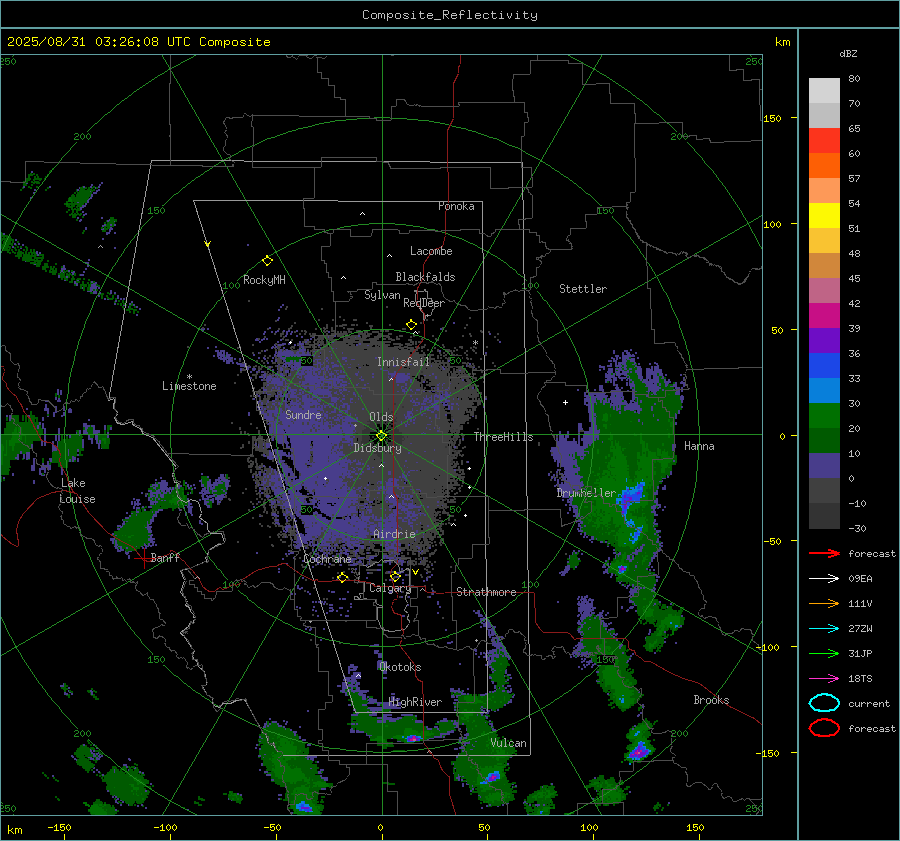
Task: Select the 51 dBZ yellow color swatch
Action: pyautogui.click(x=824, y=215)
